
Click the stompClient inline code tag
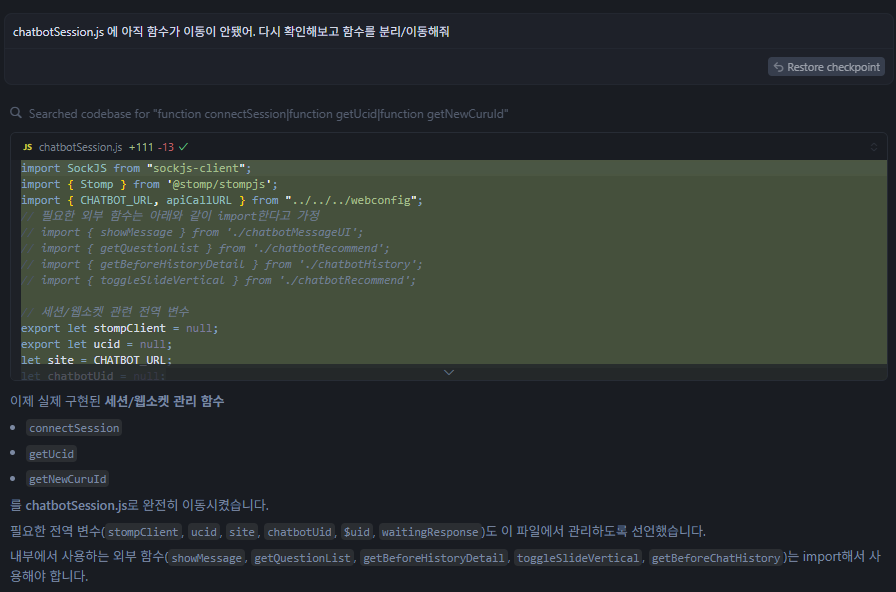[143, 531]
